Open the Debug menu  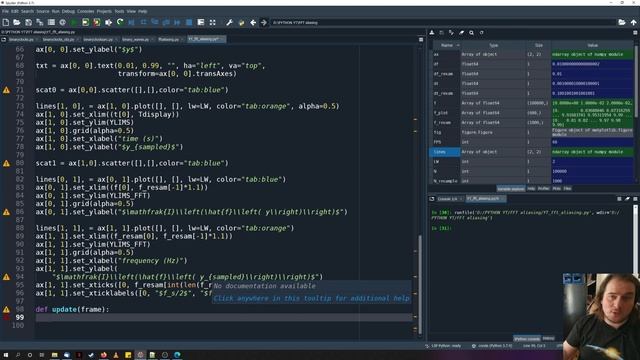pyautogui.click(x=68, y=11)
